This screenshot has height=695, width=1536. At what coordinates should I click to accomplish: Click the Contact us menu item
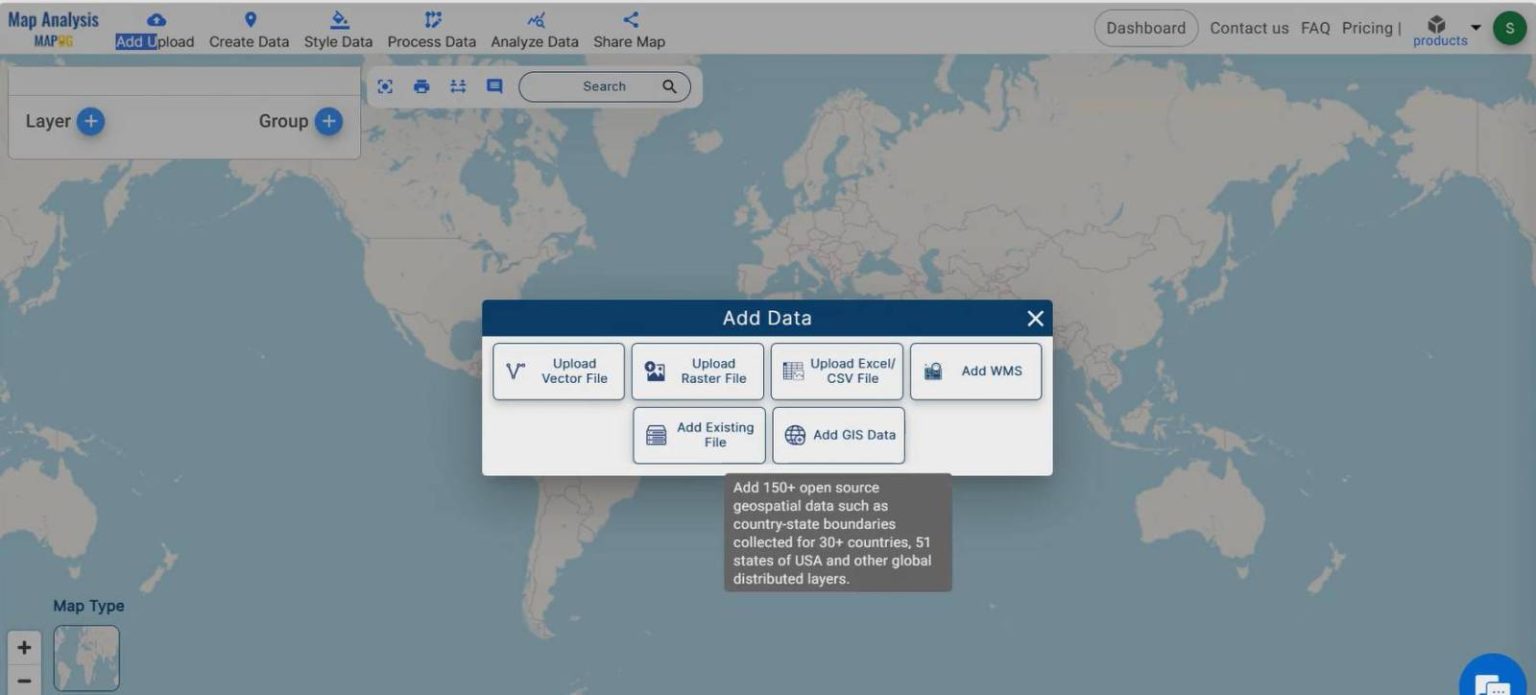[x=1249, y=28]
